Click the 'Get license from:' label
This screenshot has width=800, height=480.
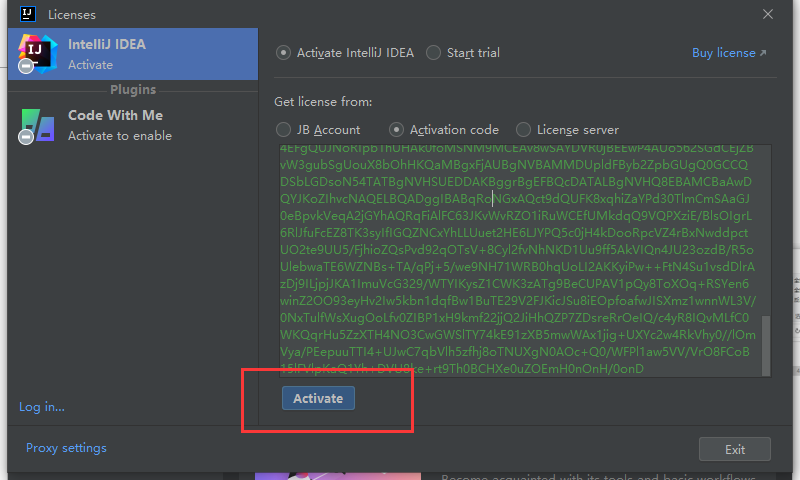click(323, 102)
